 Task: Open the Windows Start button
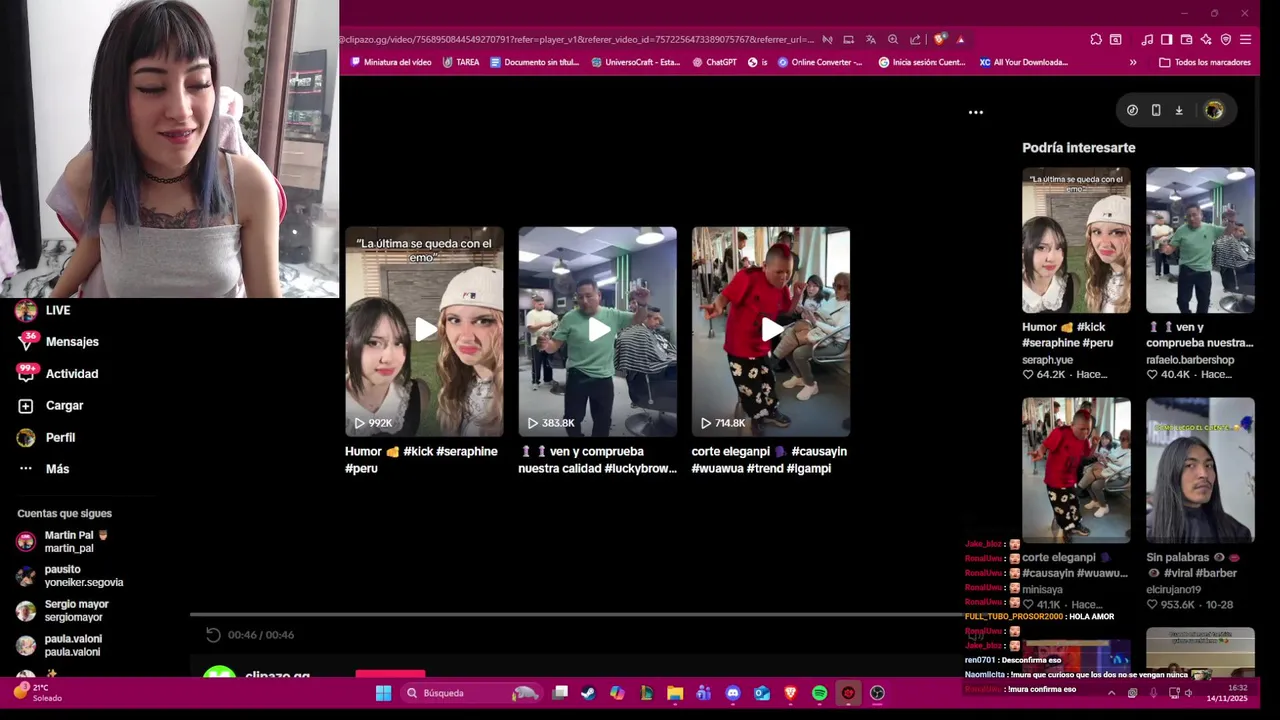click(x=383, y=693)
